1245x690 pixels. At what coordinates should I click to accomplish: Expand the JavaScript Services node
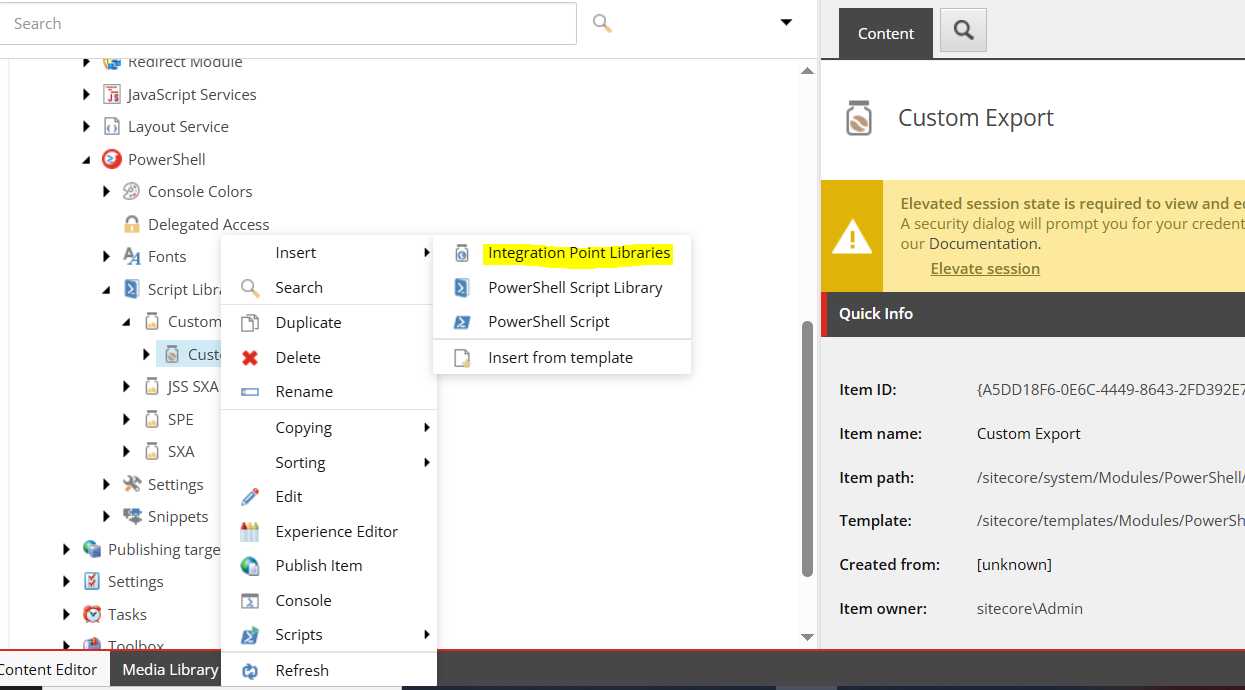pyautogui.click(x=87, y=95)
